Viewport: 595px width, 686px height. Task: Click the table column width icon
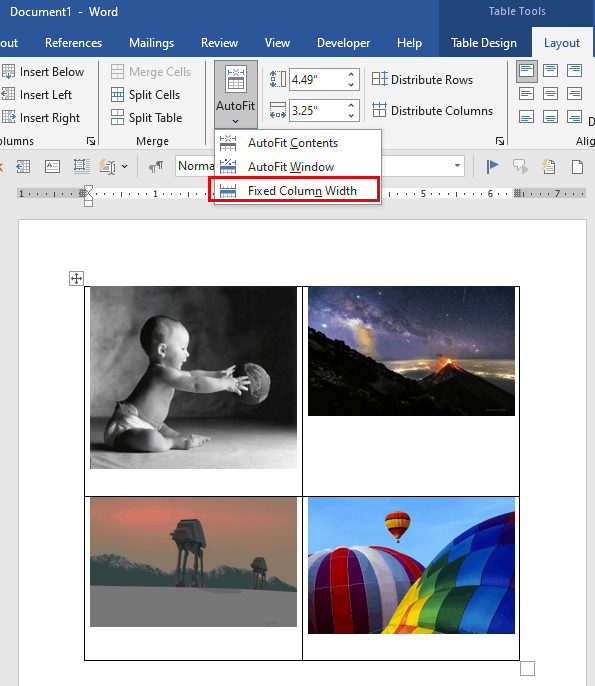278,111
